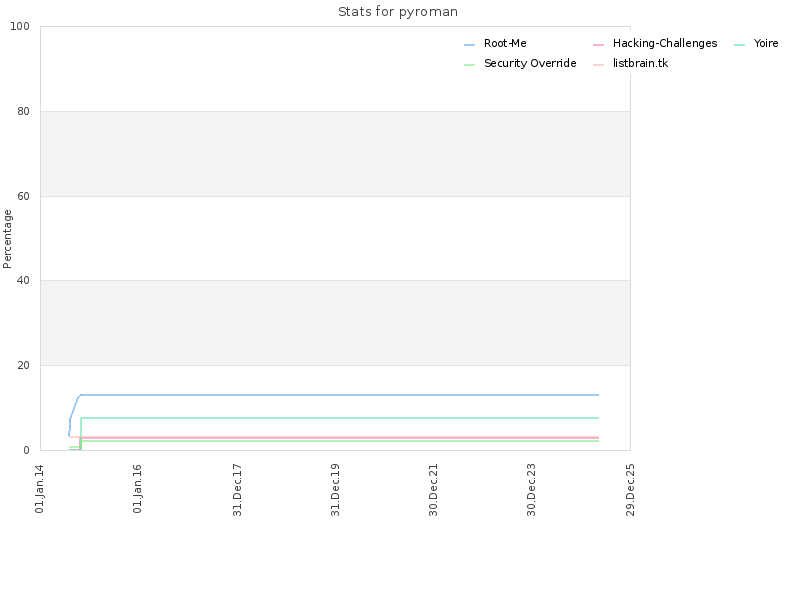Image resolution: width=800 pixels, height=600 pixels.
Task: Click the Security Override legend label
Action: click(x=530, y=63)
